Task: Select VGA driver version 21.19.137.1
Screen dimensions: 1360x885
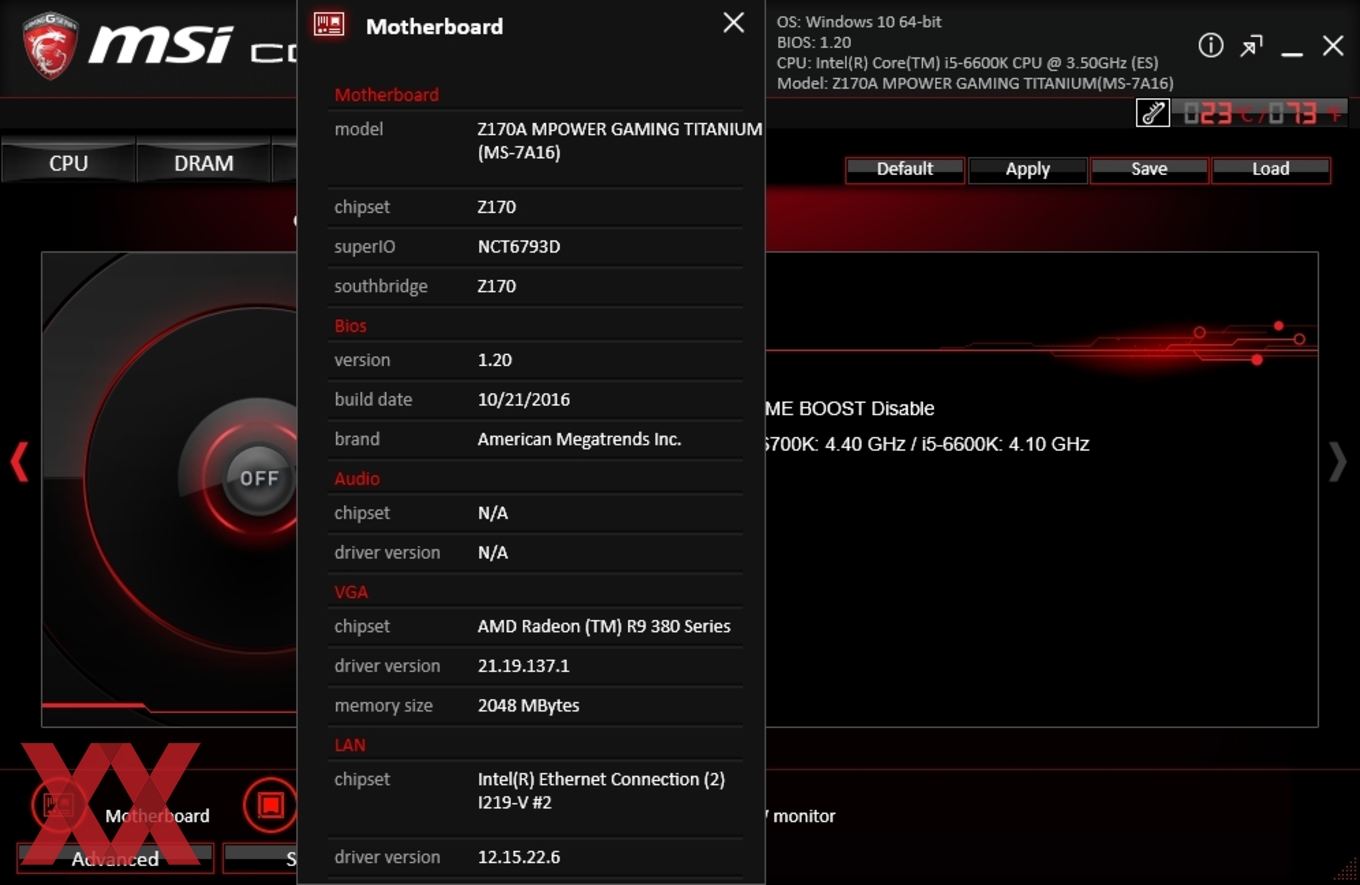Action: (523, 666)
